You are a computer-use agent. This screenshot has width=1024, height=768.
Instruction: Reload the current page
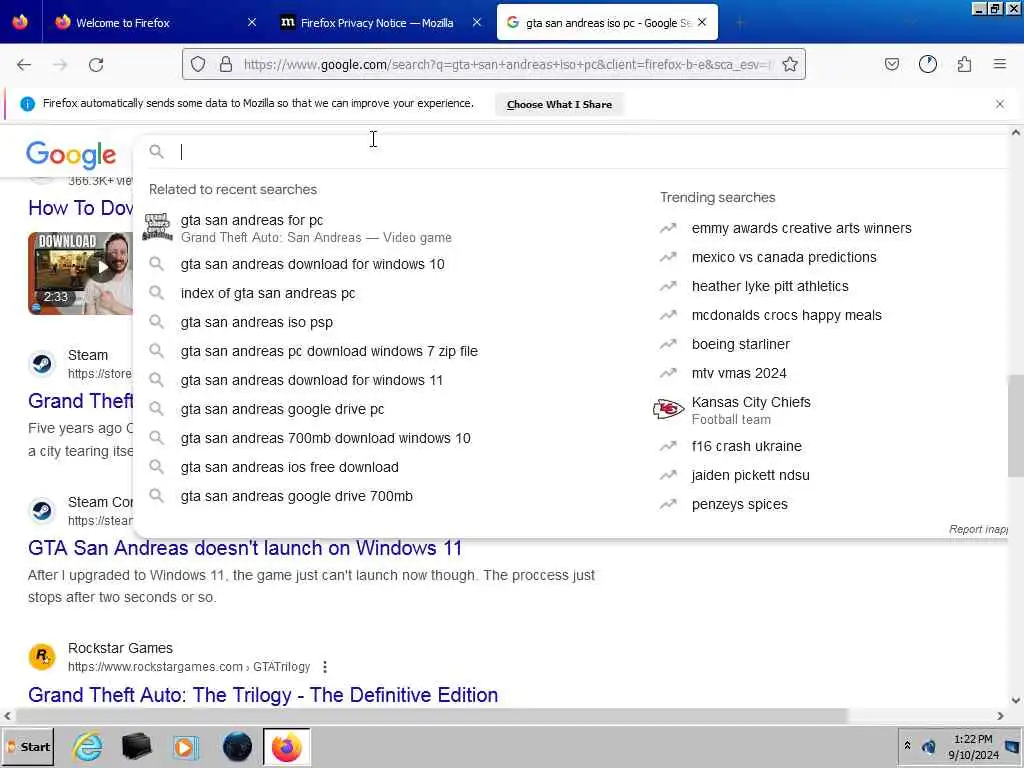(x=96, y=65)
